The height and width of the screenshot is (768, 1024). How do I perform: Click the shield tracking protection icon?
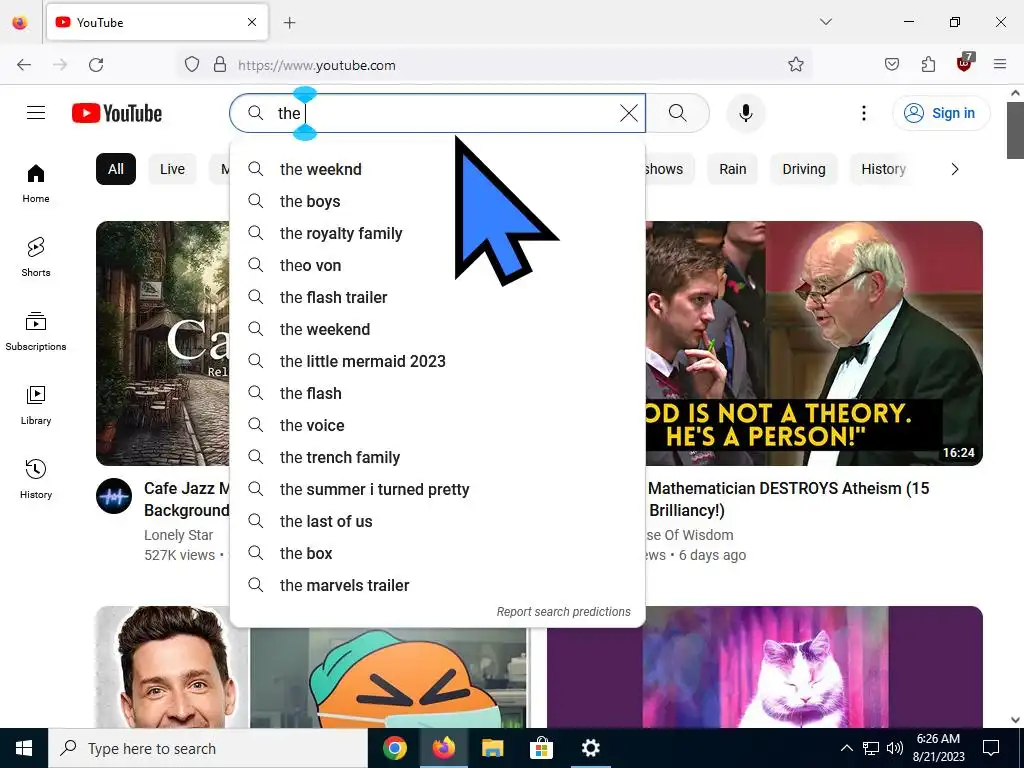(x=191, y=65)
